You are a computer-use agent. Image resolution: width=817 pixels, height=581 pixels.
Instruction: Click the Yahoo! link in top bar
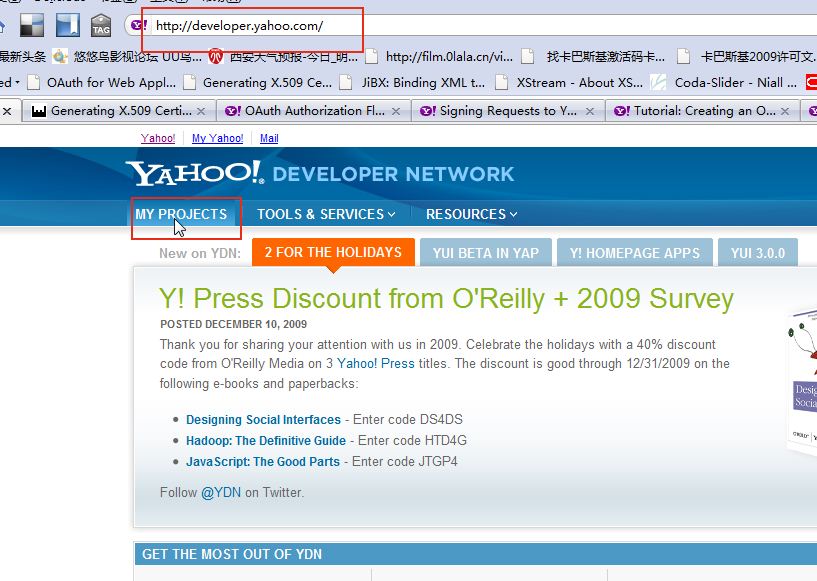point(158,138)
